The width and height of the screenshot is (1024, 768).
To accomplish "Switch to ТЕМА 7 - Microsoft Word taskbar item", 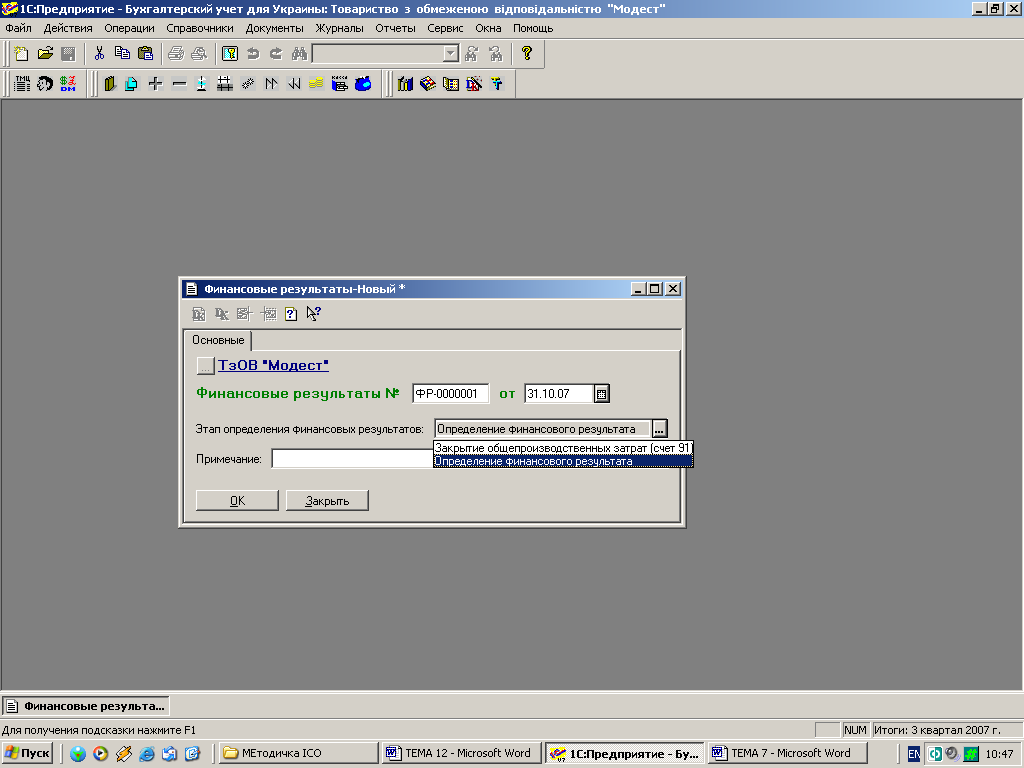I will [x=788, y=753].
